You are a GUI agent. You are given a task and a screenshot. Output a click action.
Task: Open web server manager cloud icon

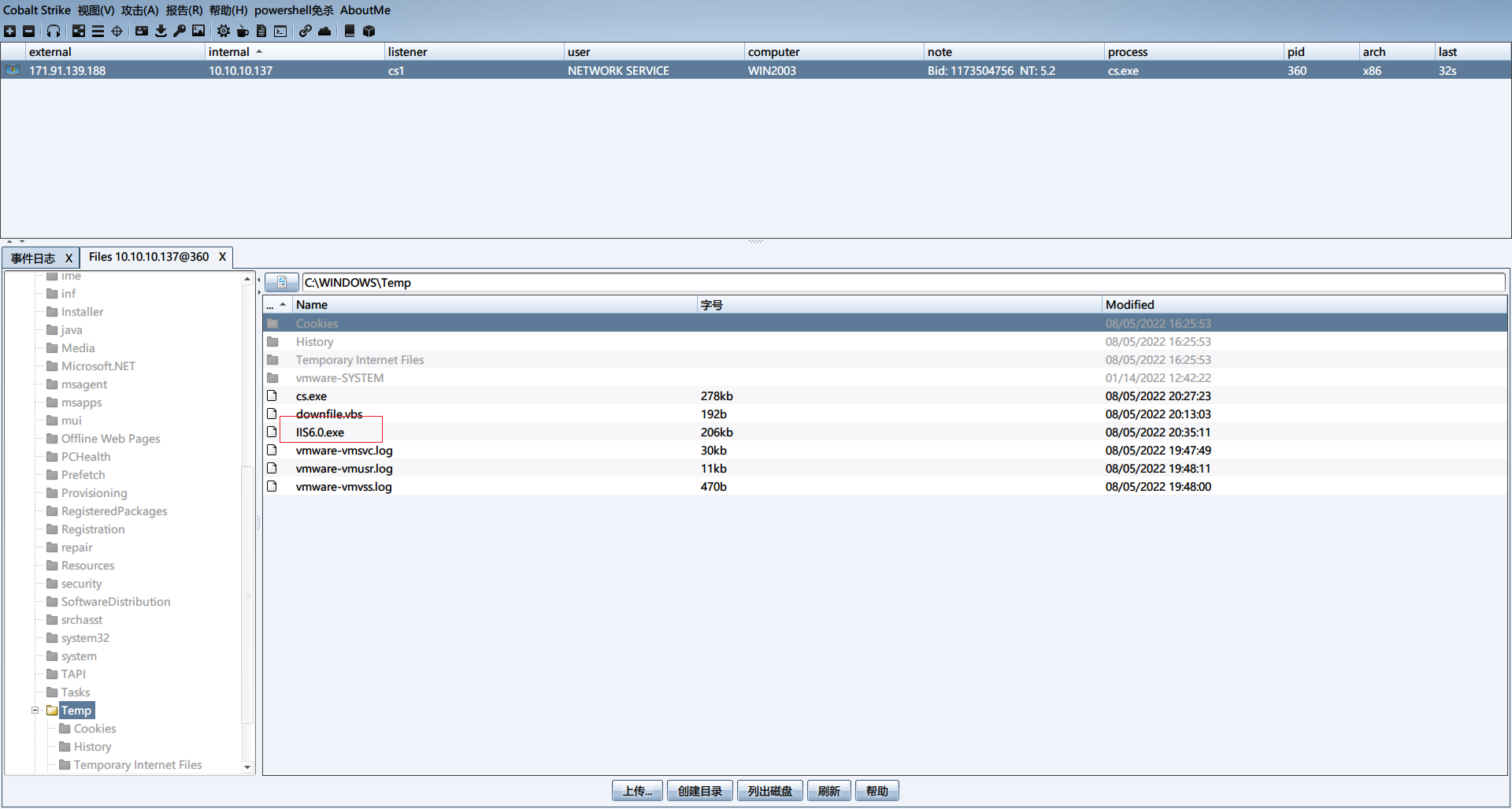(324, 32)
